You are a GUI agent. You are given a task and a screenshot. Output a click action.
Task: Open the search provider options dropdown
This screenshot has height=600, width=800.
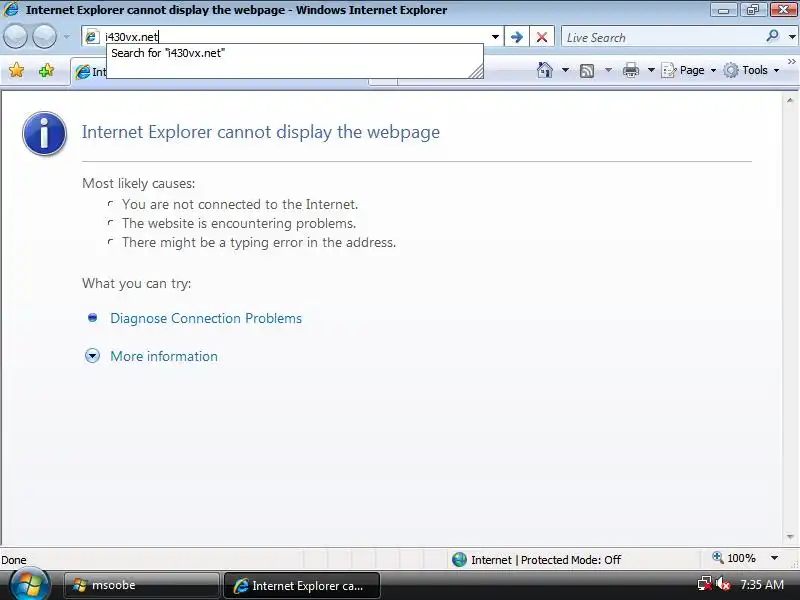(x=792, y=37)
